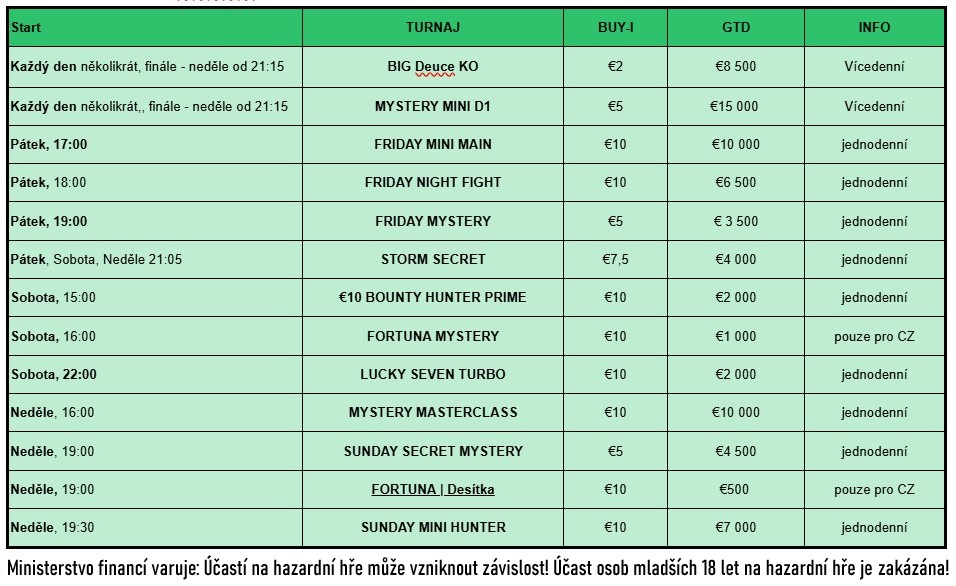Select the STORM SECRET tournament row
The width and height of the screenshot is (956, 586).
[x=476, y=259]
